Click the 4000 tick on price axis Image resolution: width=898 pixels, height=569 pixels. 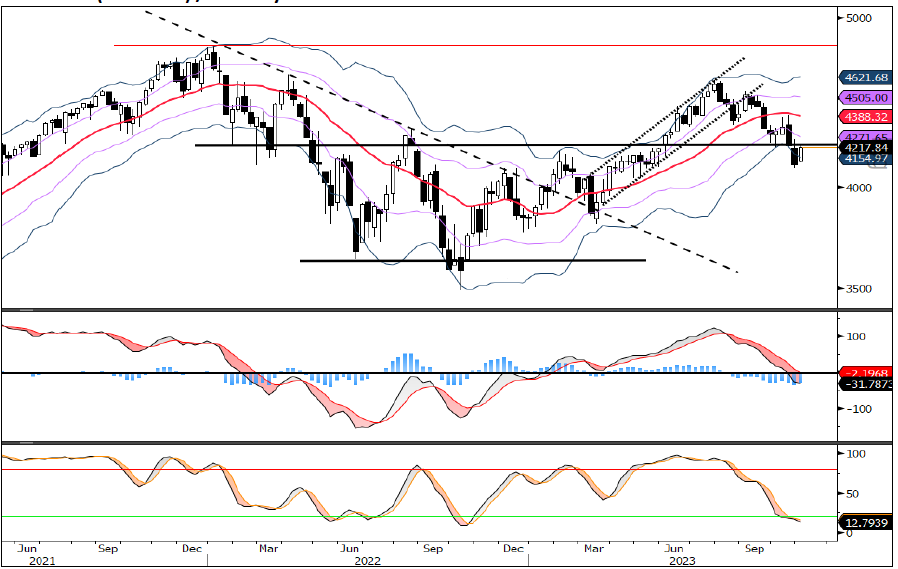[x=860, y=187]
